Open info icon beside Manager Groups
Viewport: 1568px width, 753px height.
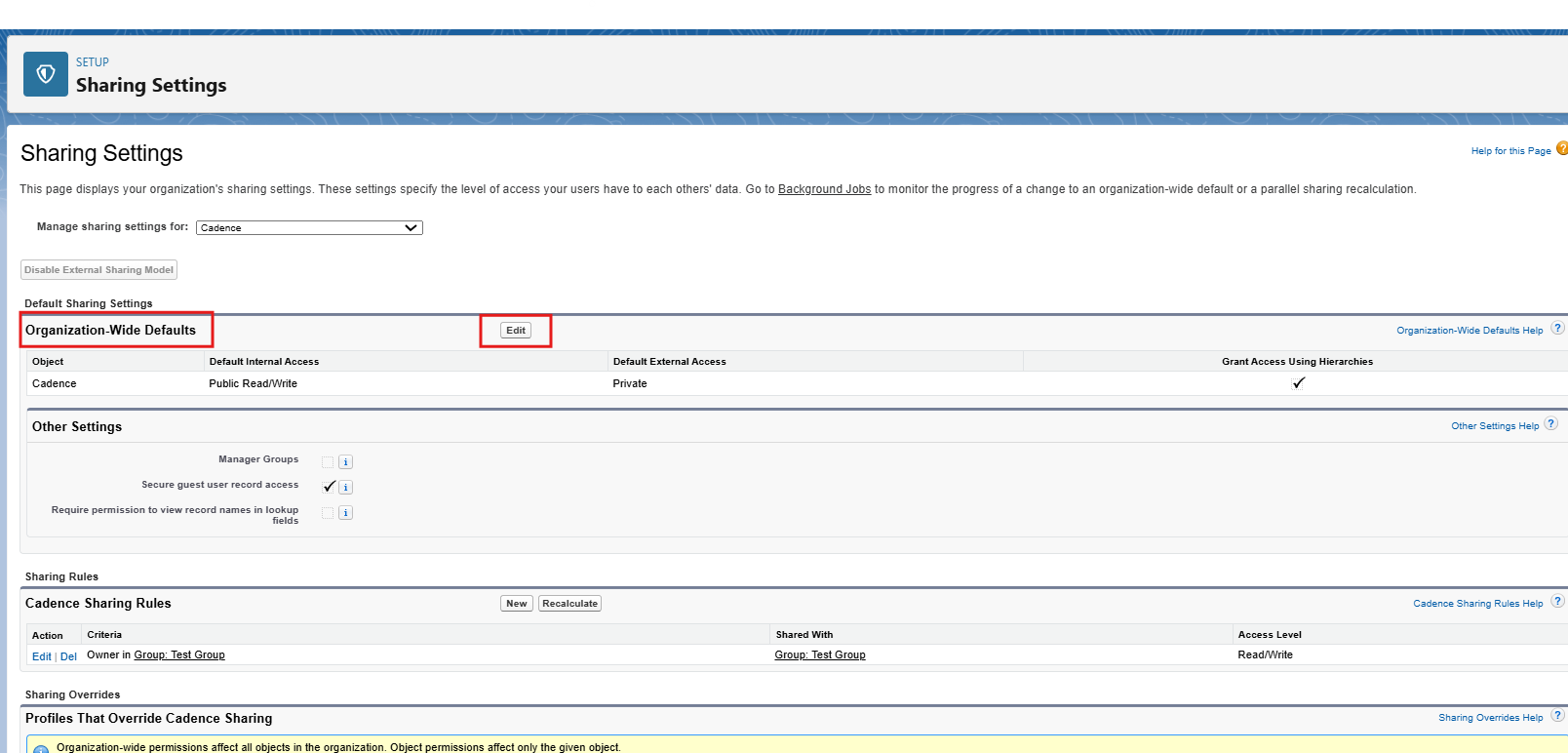[x=345, y=462]
